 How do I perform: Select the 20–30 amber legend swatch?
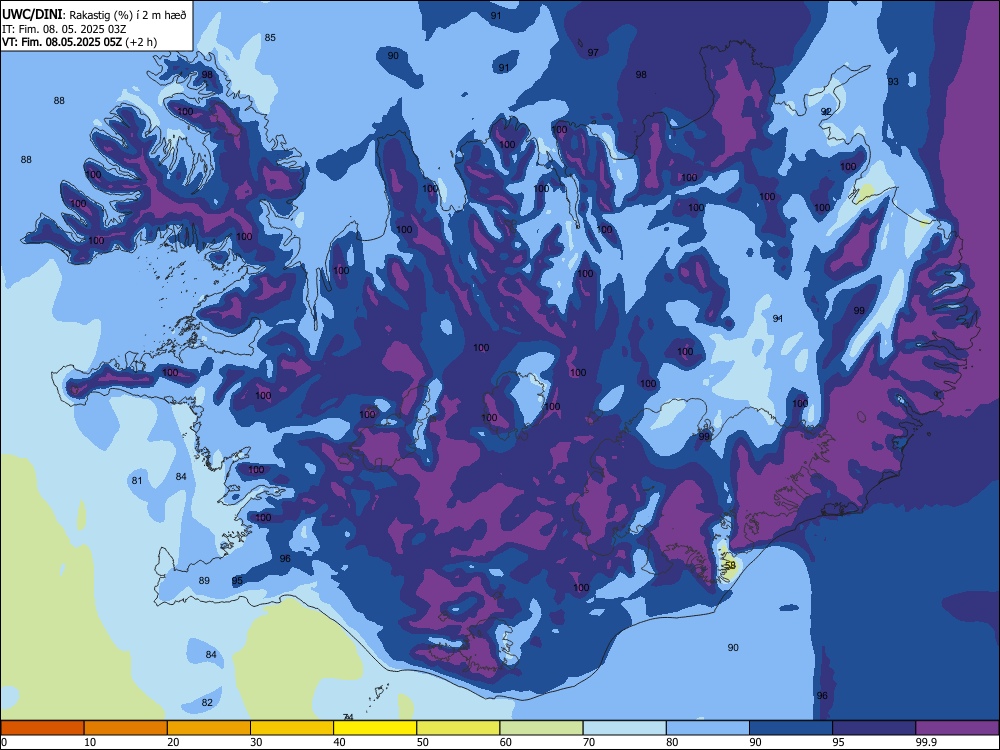(209, 728)
